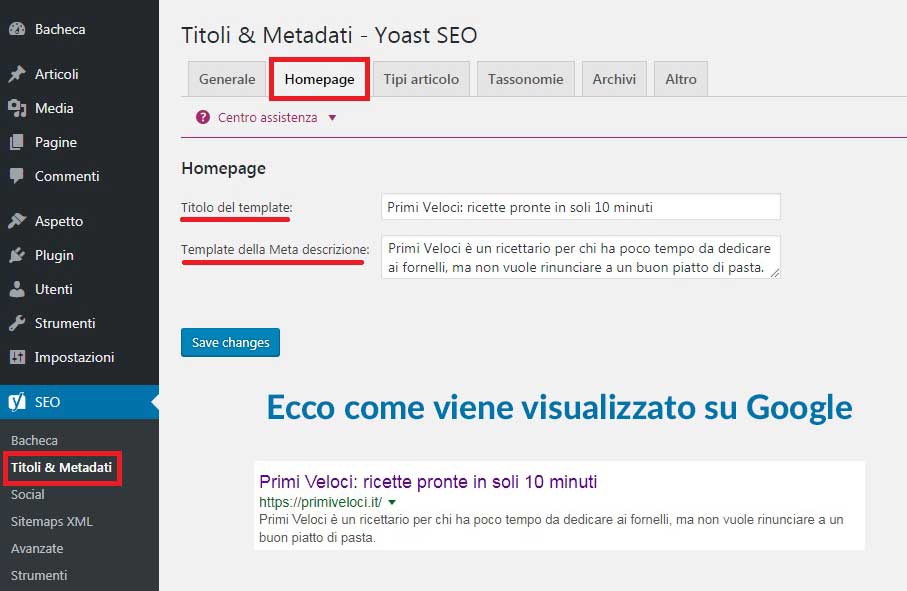The width and height of the screenshot is (907, 591).
Task: Open Strumenti under the SEO submenu
Action: pos(39,575)
